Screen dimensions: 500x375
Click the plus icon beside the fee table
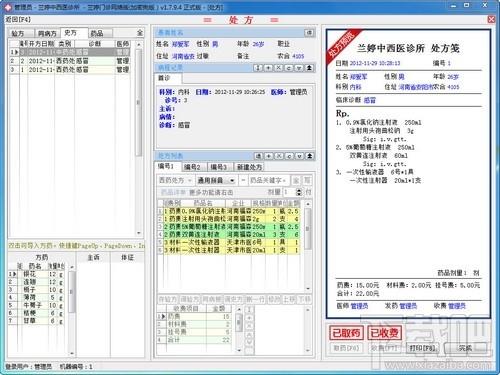[x=249, y=318]
